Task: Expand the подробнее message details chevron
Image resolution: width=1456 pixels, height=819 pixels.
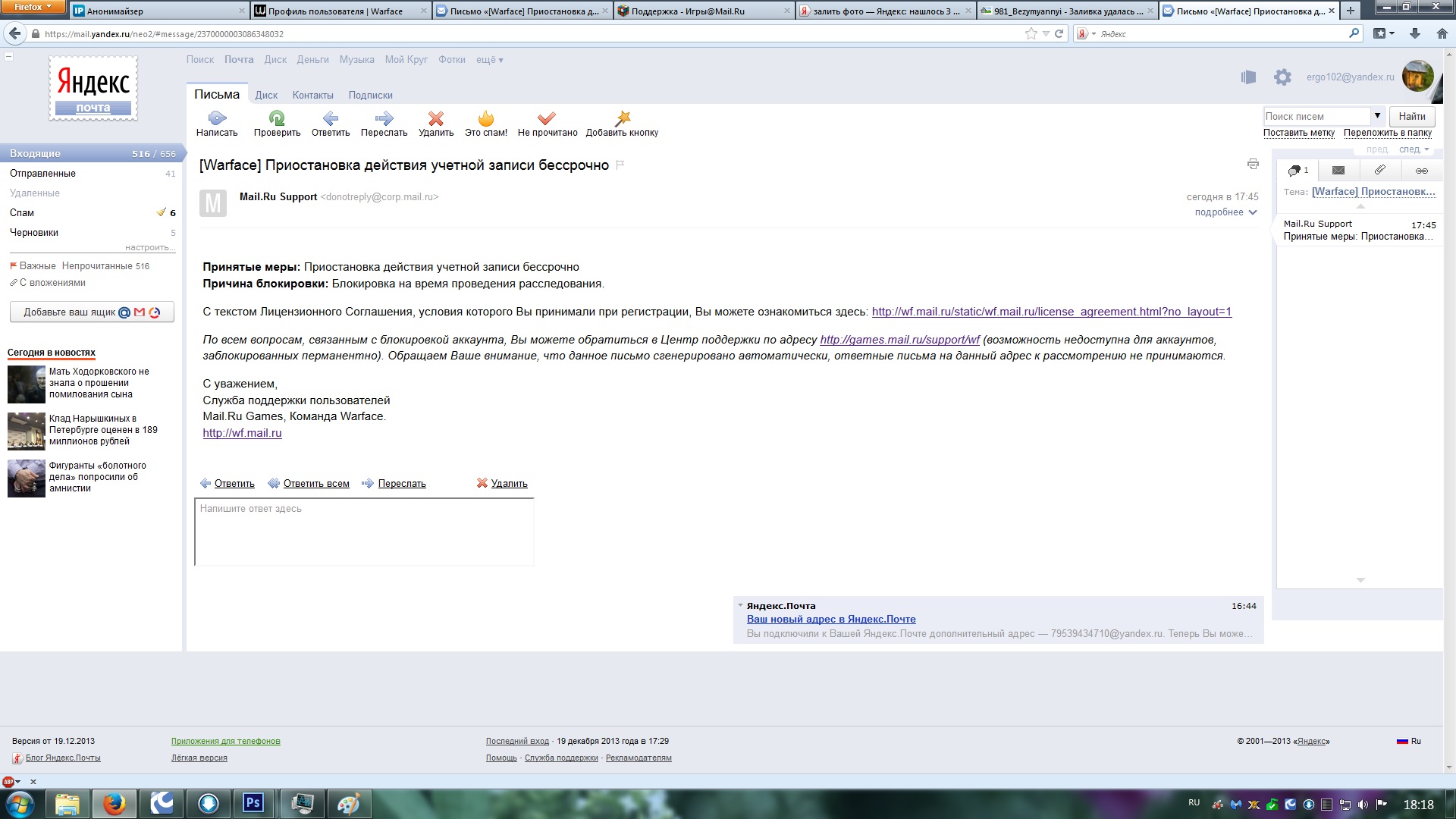Action: point(1253,212)
